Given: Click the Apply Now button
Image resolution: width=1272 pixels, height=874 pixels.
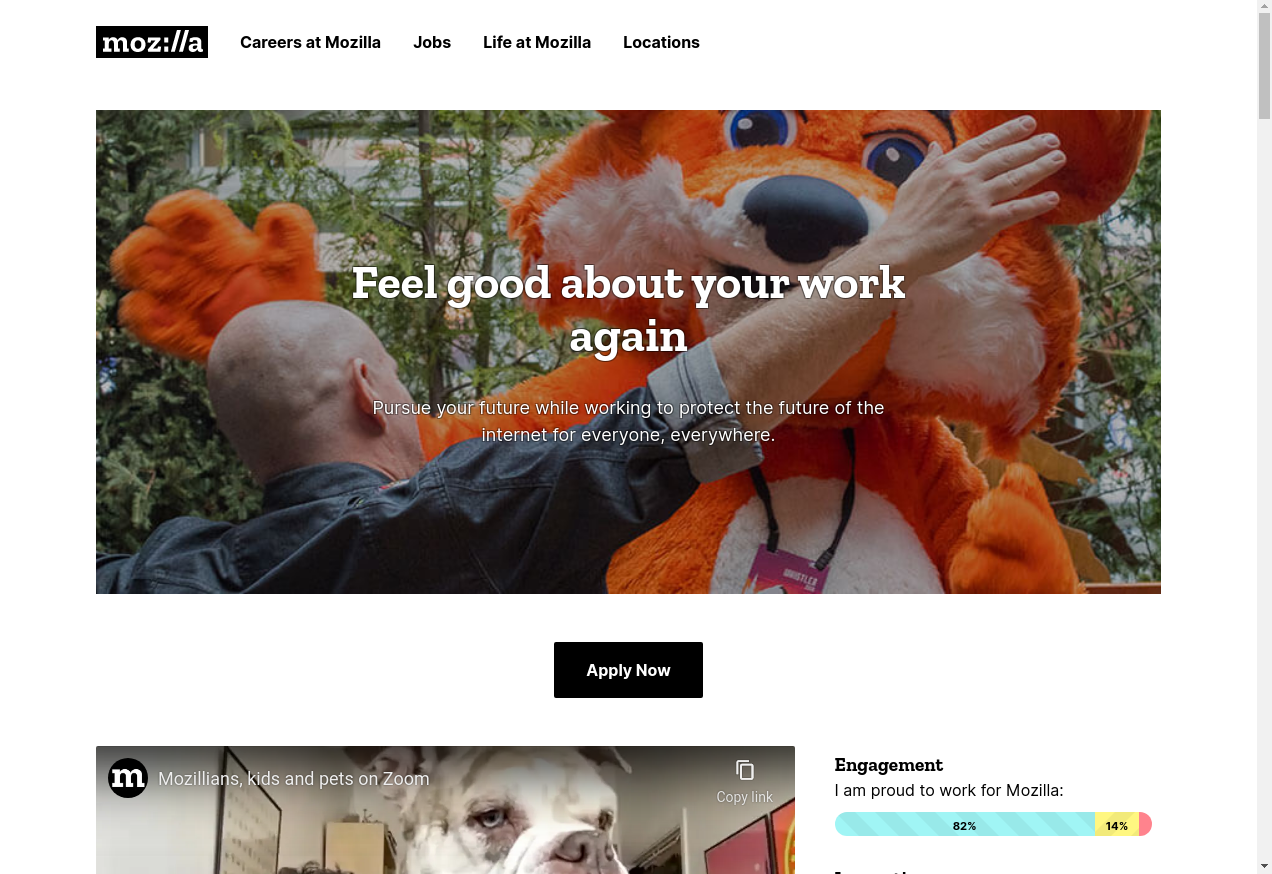Looking at the screenshot, I should click(x=628, y=670).
